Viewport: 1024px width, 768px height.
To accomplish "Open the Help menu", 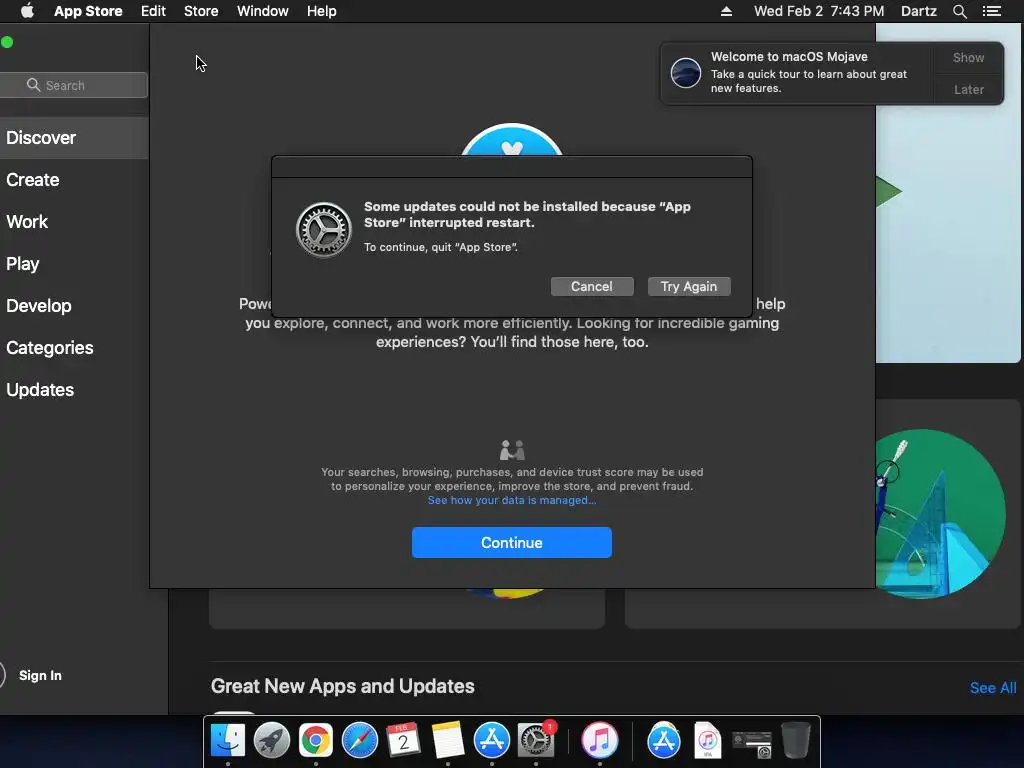I will point(322,11).
